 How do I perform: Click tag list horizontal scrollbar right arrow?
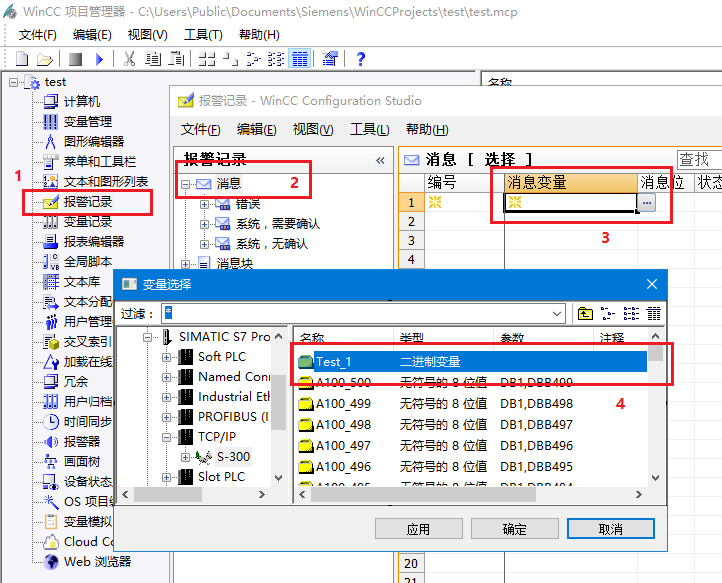(638, 495)
